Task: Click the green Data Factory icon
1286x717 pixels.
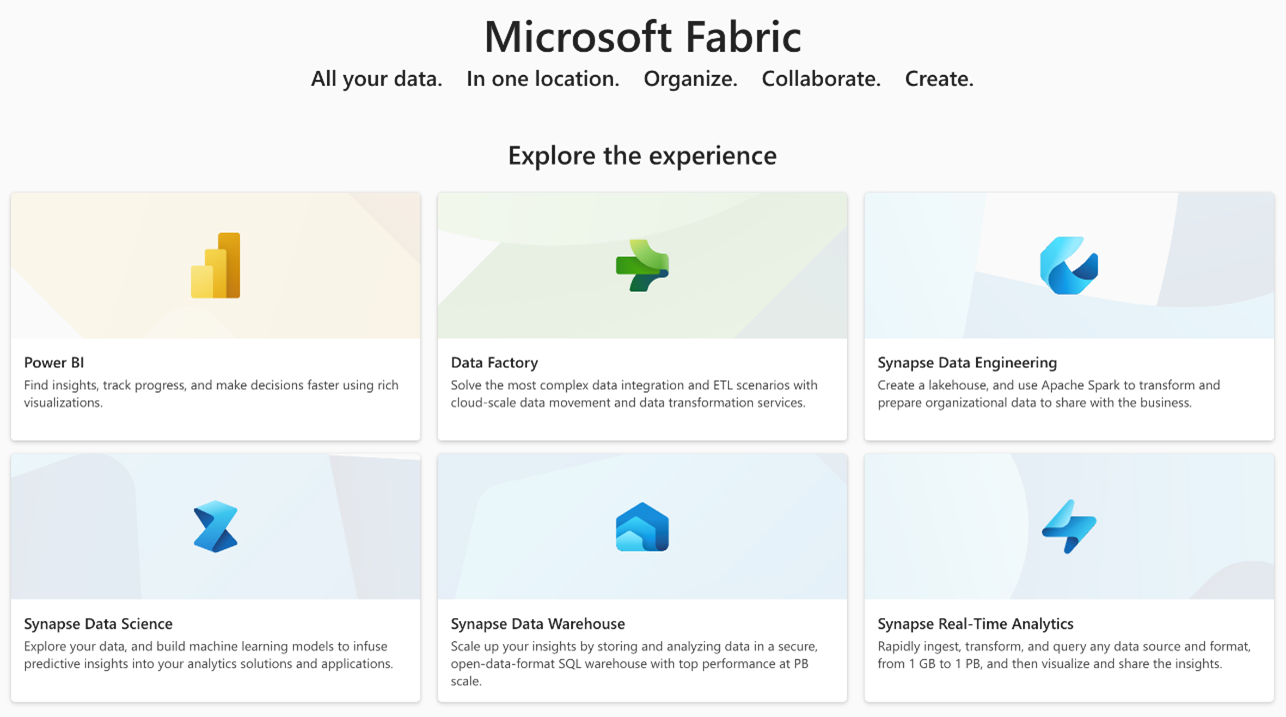Action: click(642, 266)
